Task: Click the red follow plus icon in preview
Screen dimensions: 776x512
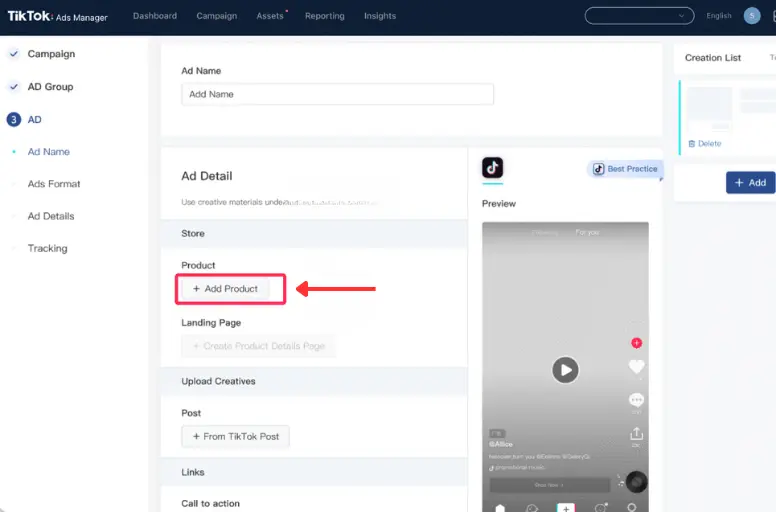Action: (636, 343)
